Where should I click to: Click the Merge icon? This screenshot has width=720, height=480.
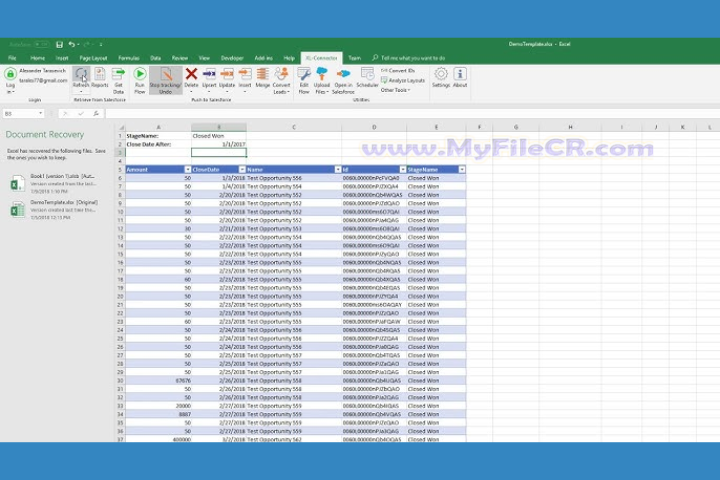[263, 74]
